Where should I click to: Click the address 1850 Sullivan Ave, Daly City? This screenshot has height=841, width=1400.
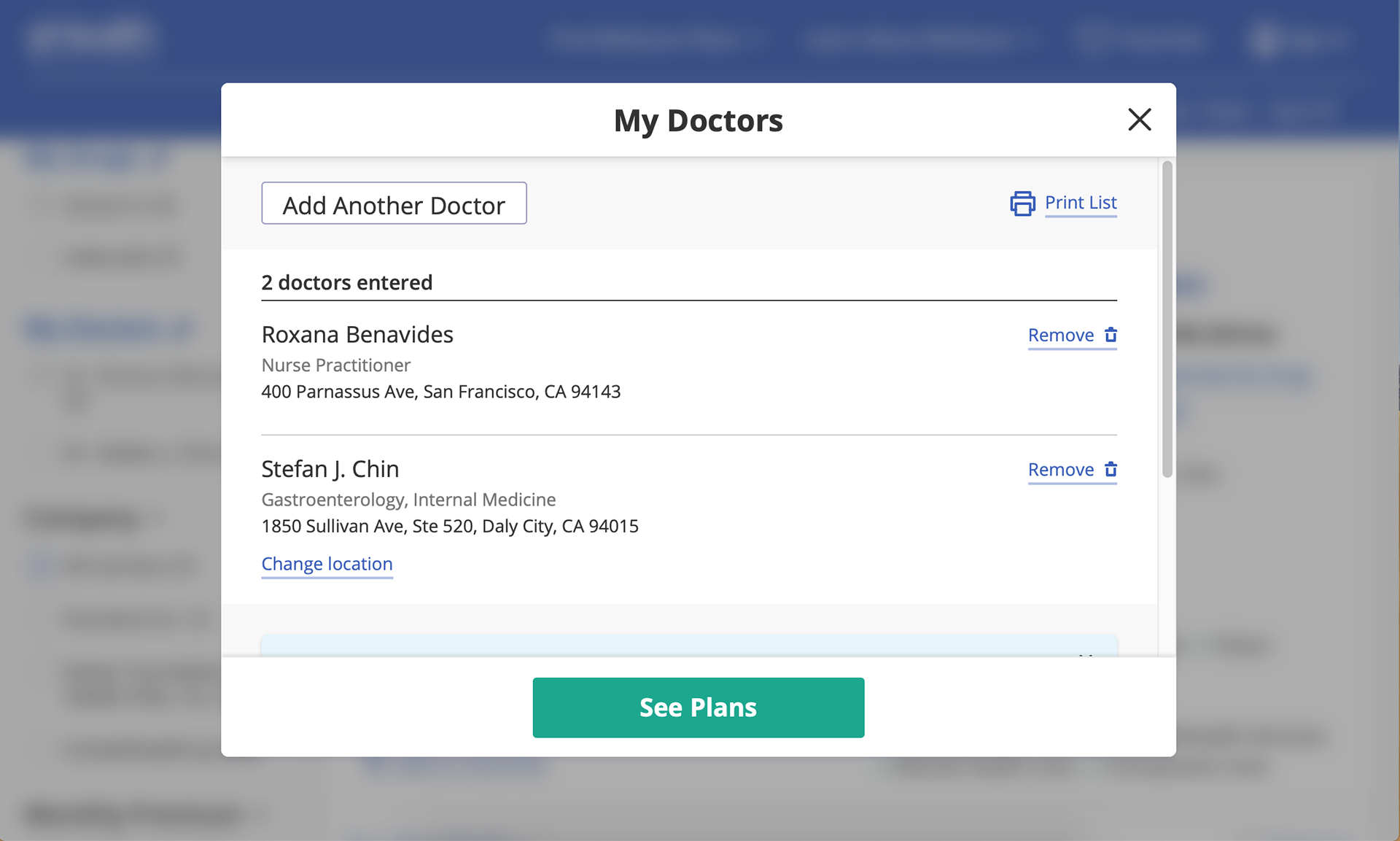click(x=450, y=526)
